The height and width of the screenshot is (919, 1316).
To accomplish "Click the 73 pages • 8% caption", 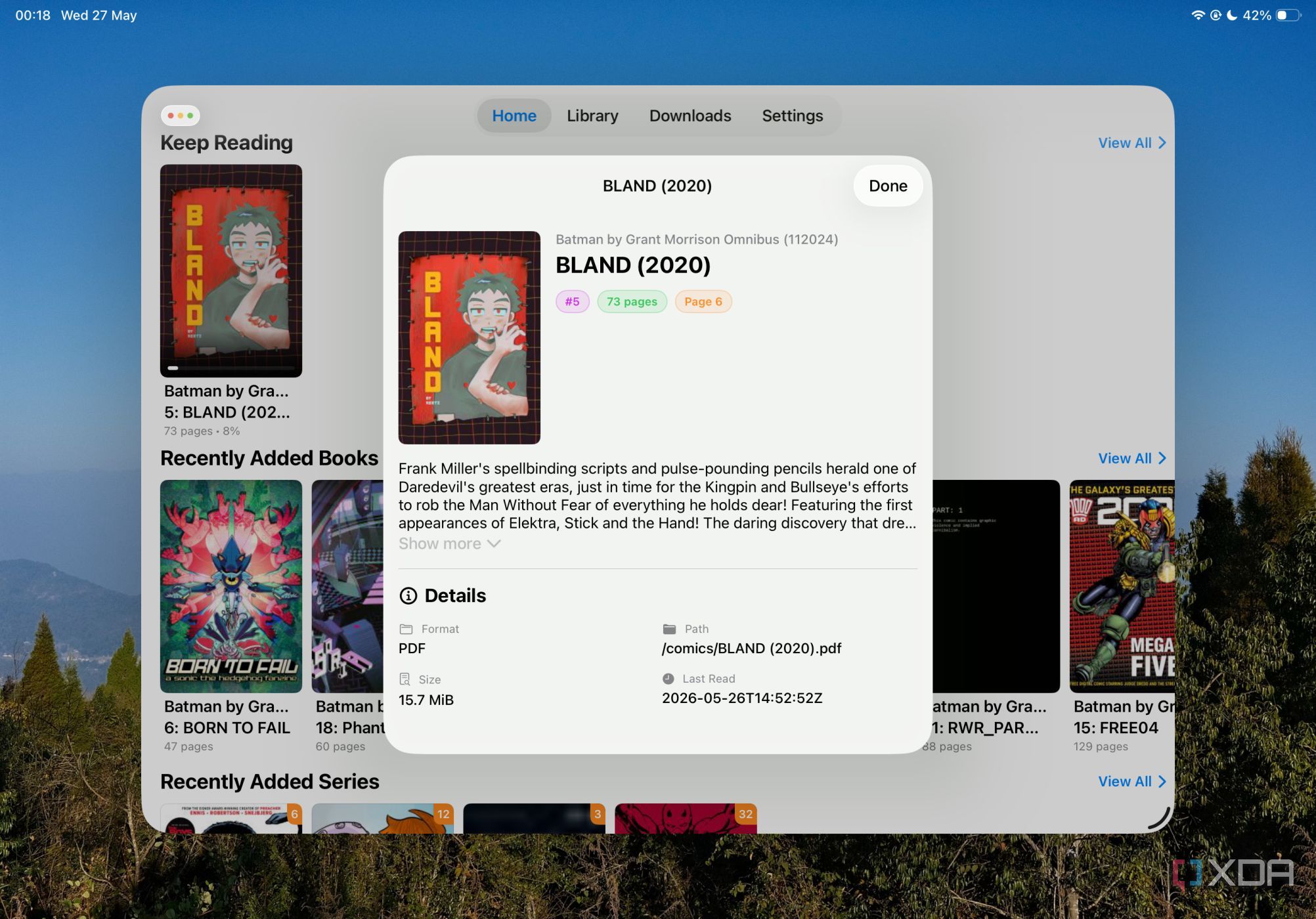I will pyautogui.click(x=202, y=431).
